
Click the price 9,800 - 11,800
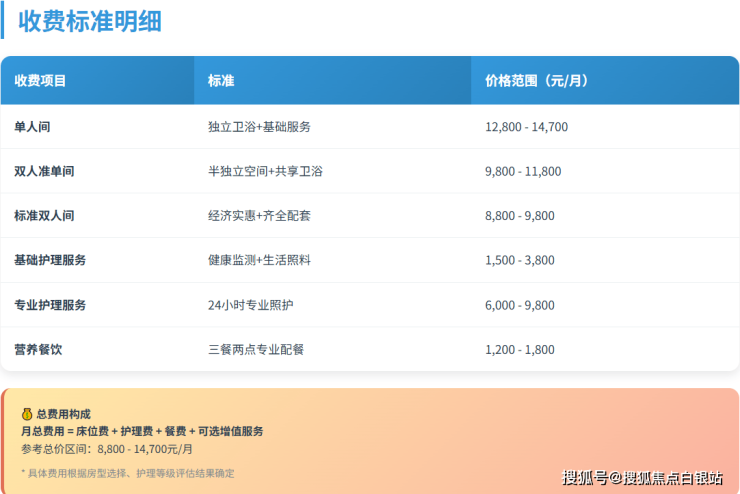click(523, 171)
